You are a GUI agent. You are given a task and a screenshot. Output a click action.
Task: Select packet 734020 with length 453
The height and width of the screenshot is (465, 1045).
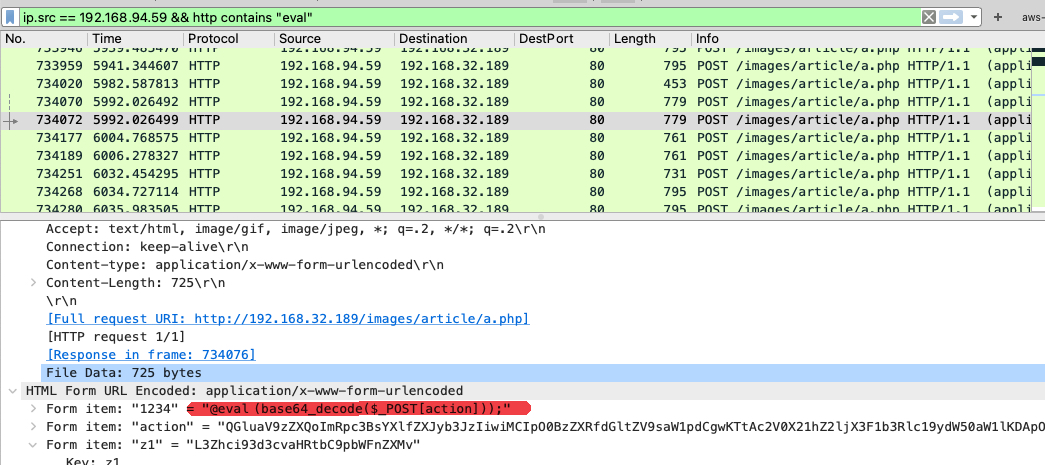tap(58, 83)
